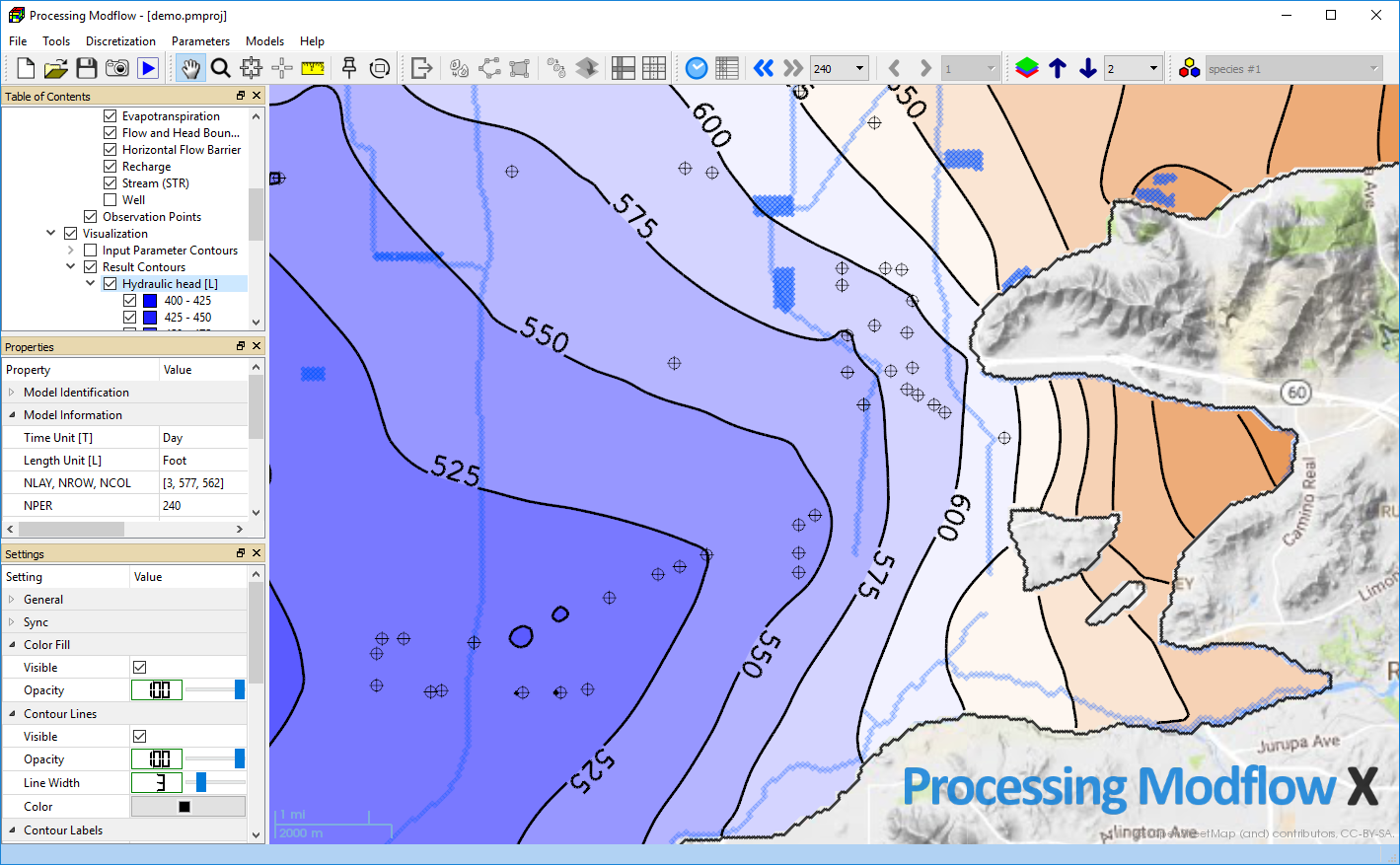1400x865 pixels.
Task: Expand the Model Identification property group
Action: [x=12, y=393]
